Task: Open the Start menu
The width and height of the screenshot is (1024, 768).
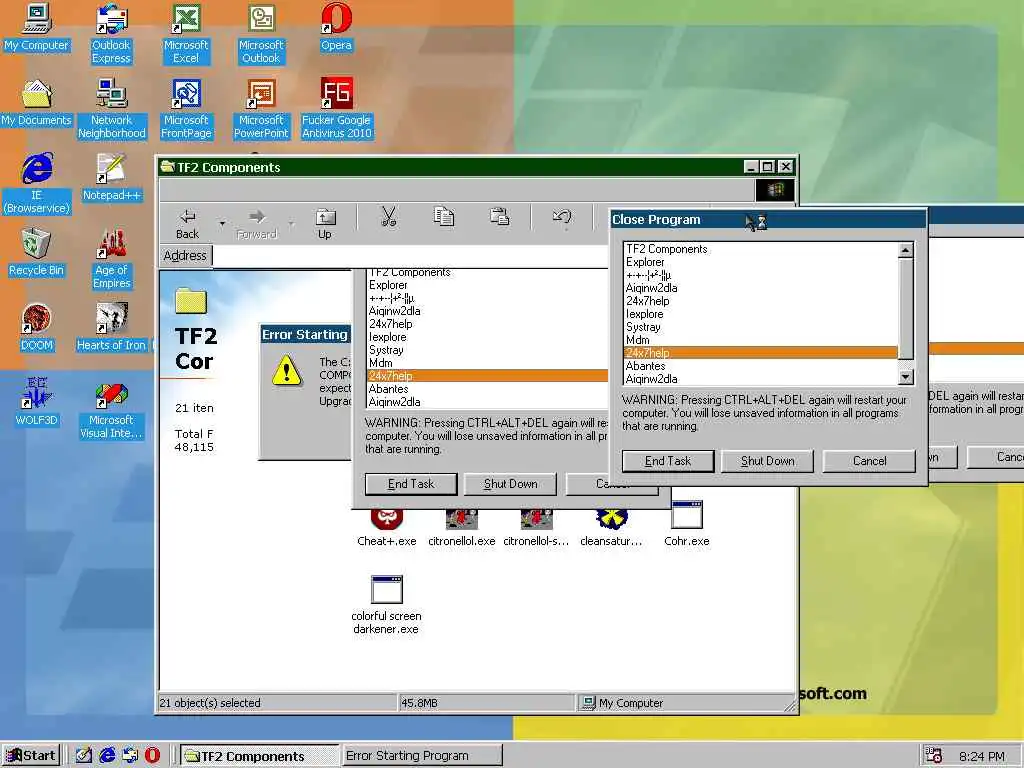Action: click(x=31, y=756)
